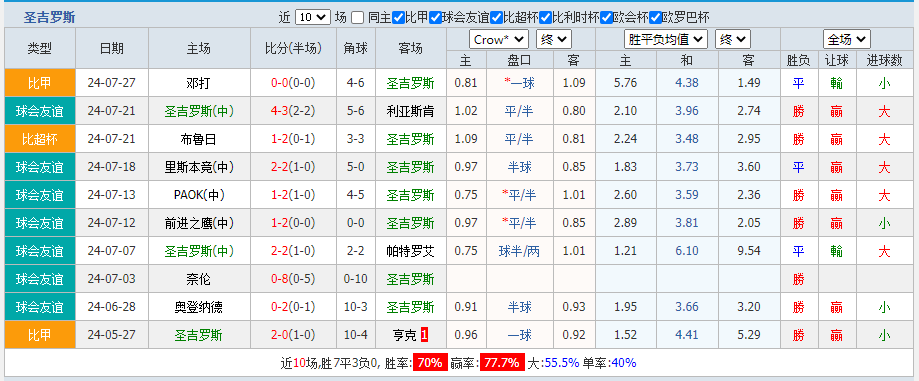The height and width of the screenshot is (381, 919).
Task: Click the 小 goals result in 奥登纳德 row
Action: pyautogui.click(x=884, y=307)
